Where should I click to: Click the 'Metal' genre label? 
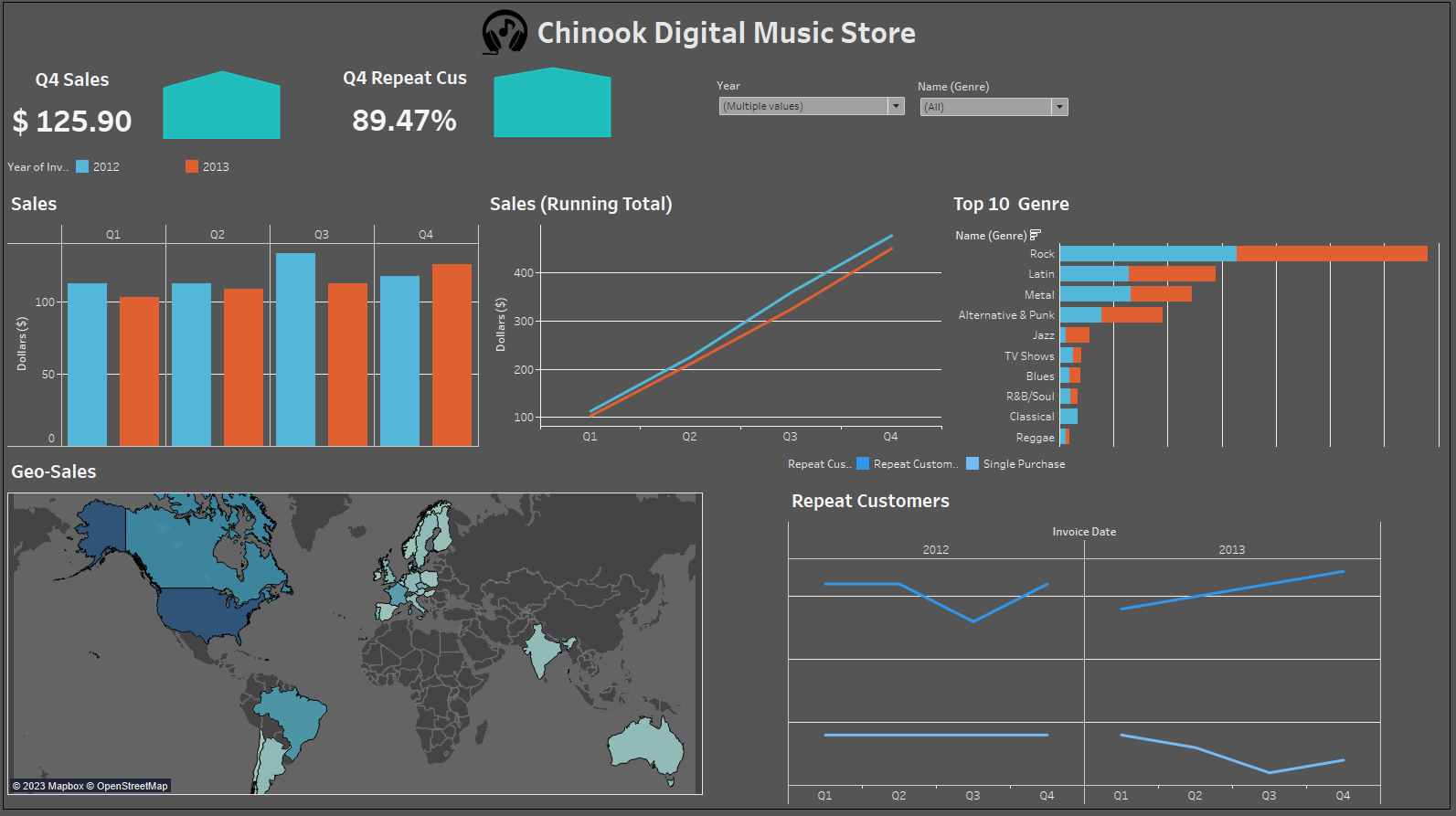[x=1039, y=294]
